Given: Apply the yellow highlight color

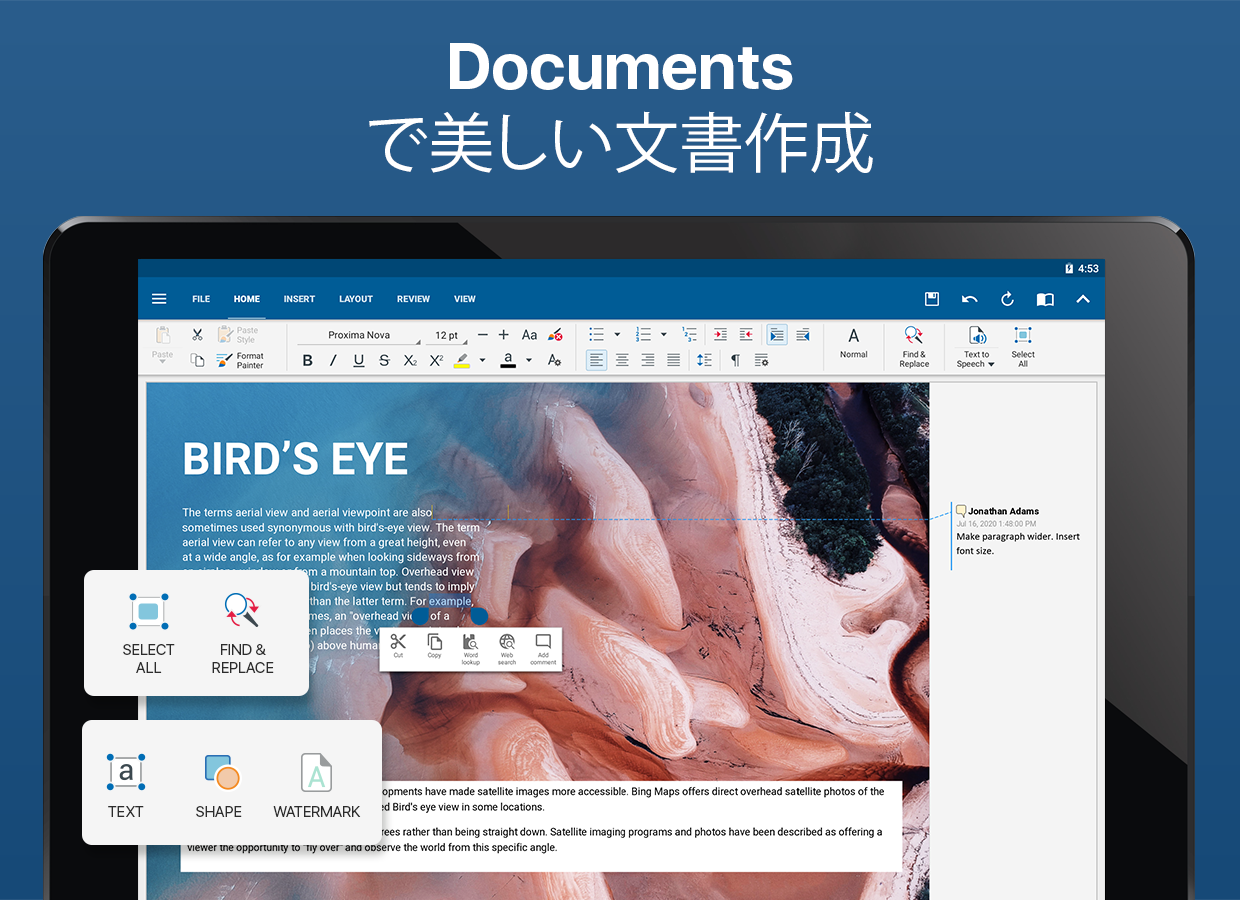Looking at the screenshot, I should (x=461, y=360).
